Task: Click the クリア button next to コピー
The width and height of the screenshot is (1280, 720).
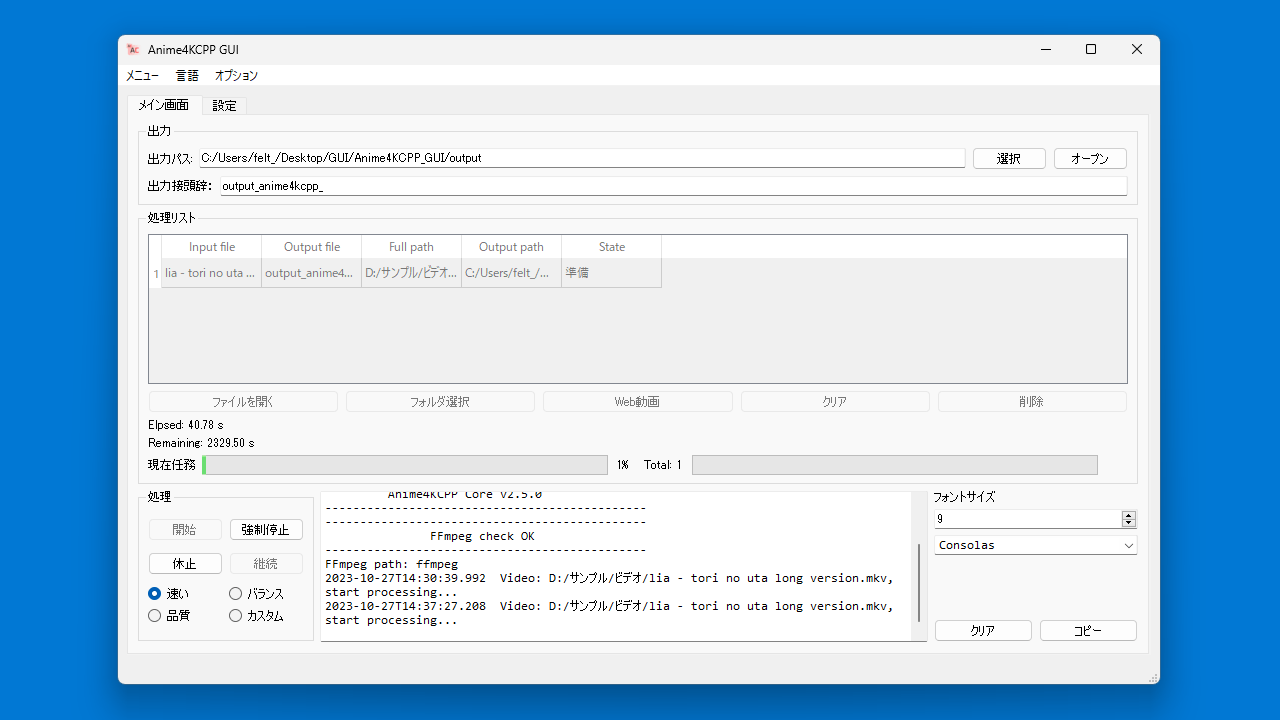Action: pos(983,631)
